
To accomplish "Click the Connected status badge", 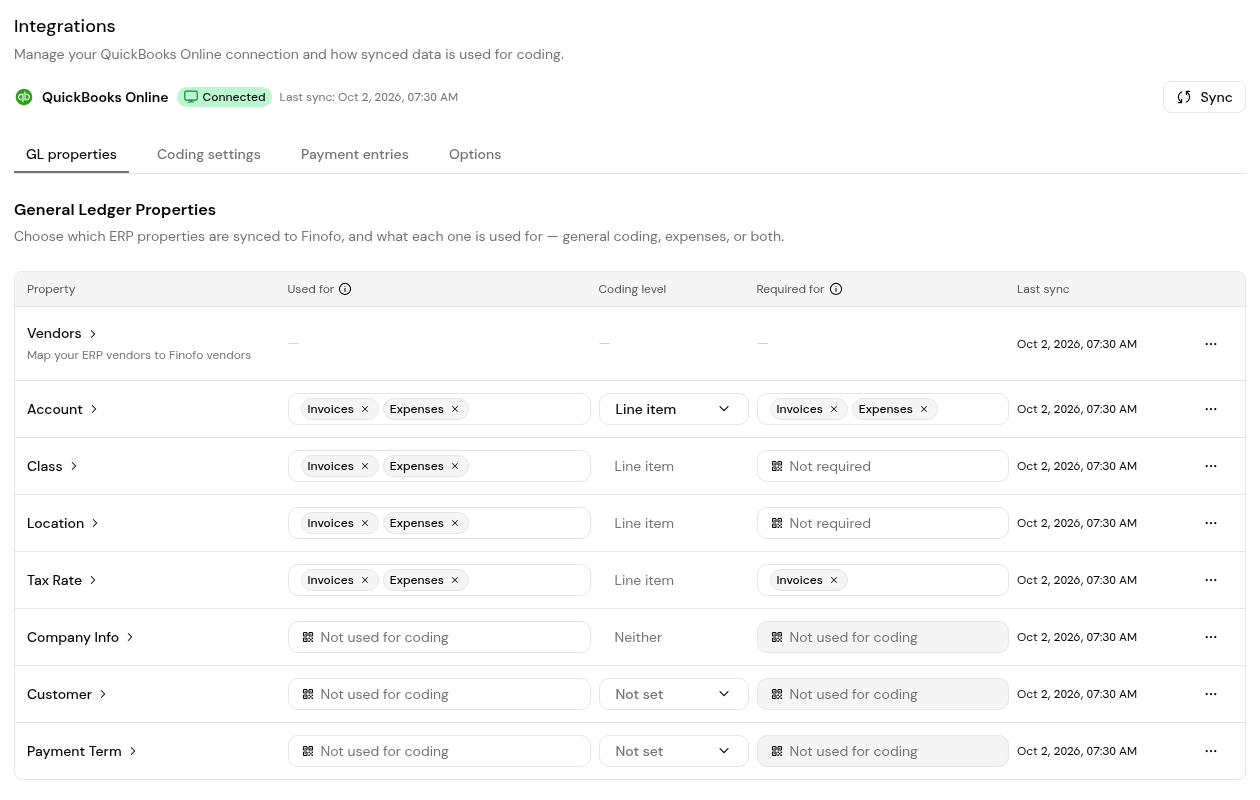I will (225, 97).
